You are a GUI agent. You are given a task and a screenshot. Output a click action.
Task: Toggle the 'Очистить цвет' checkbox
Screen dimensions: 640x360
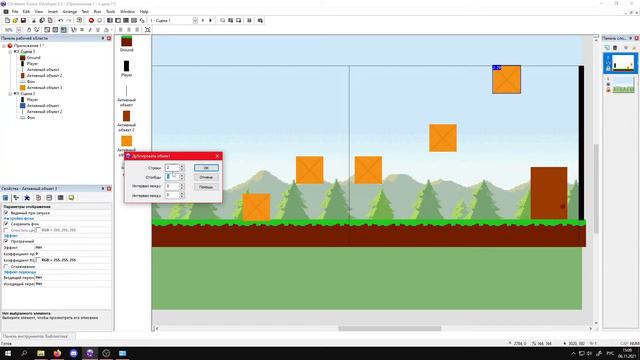6,230
